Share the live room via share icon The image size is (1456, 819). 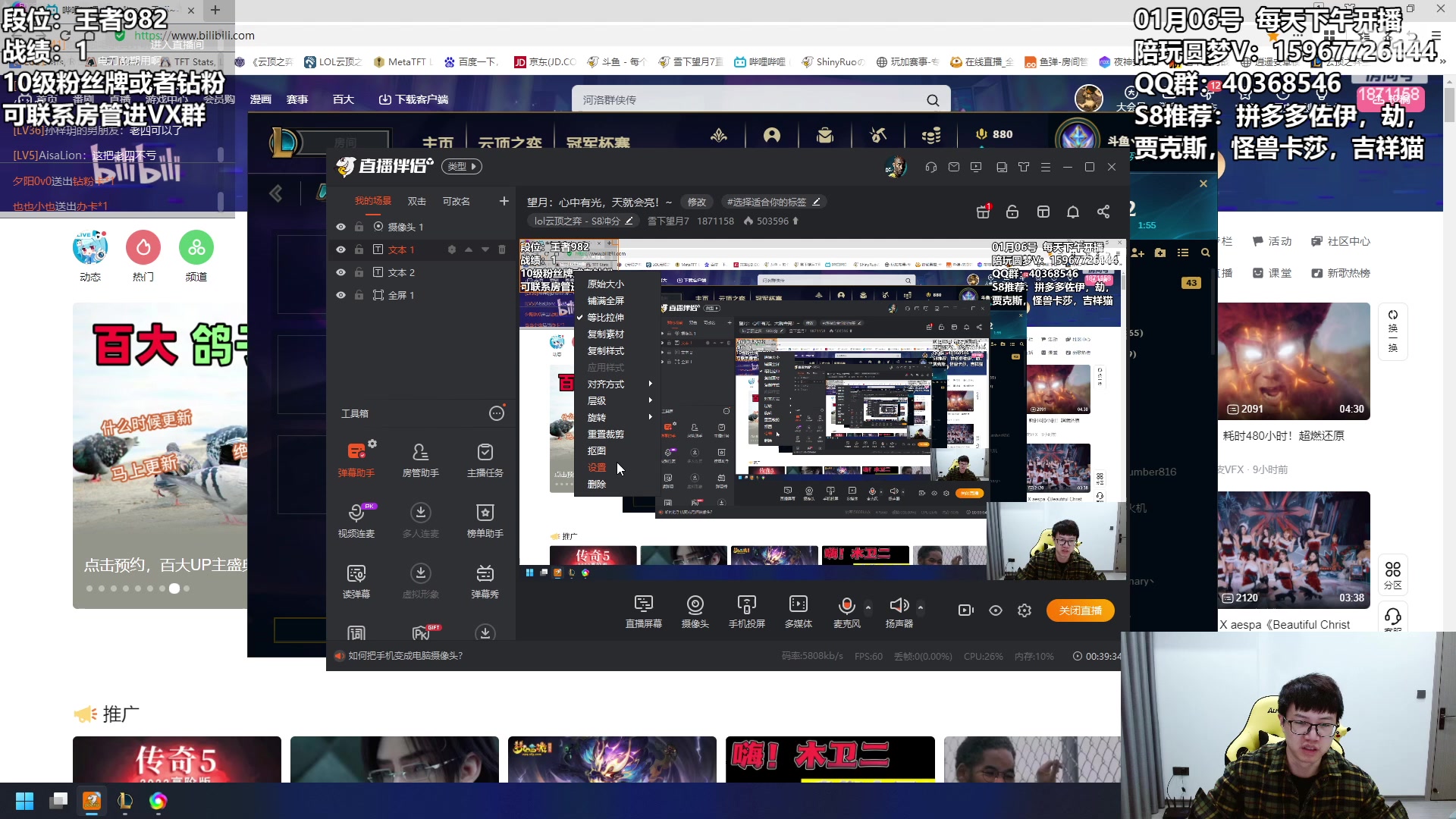tap(1103, 212)
